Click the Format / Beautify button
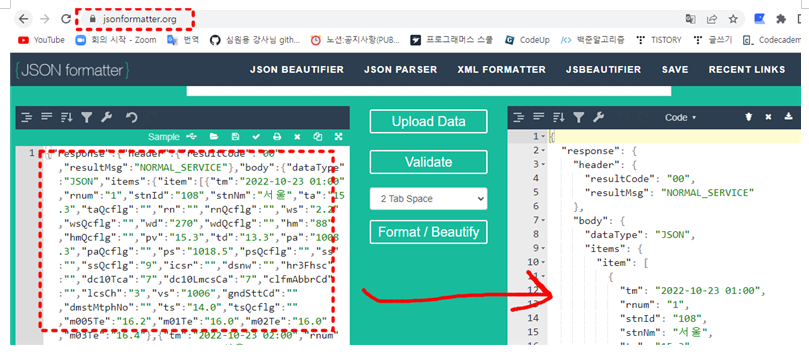This screenshot has height=364, width=809. (x=429, y=232)
